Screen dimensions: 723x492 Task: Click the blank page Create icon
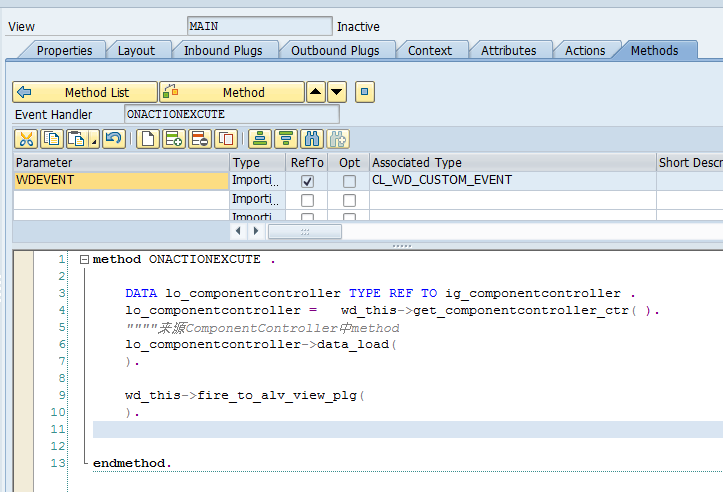pos(148,139)
